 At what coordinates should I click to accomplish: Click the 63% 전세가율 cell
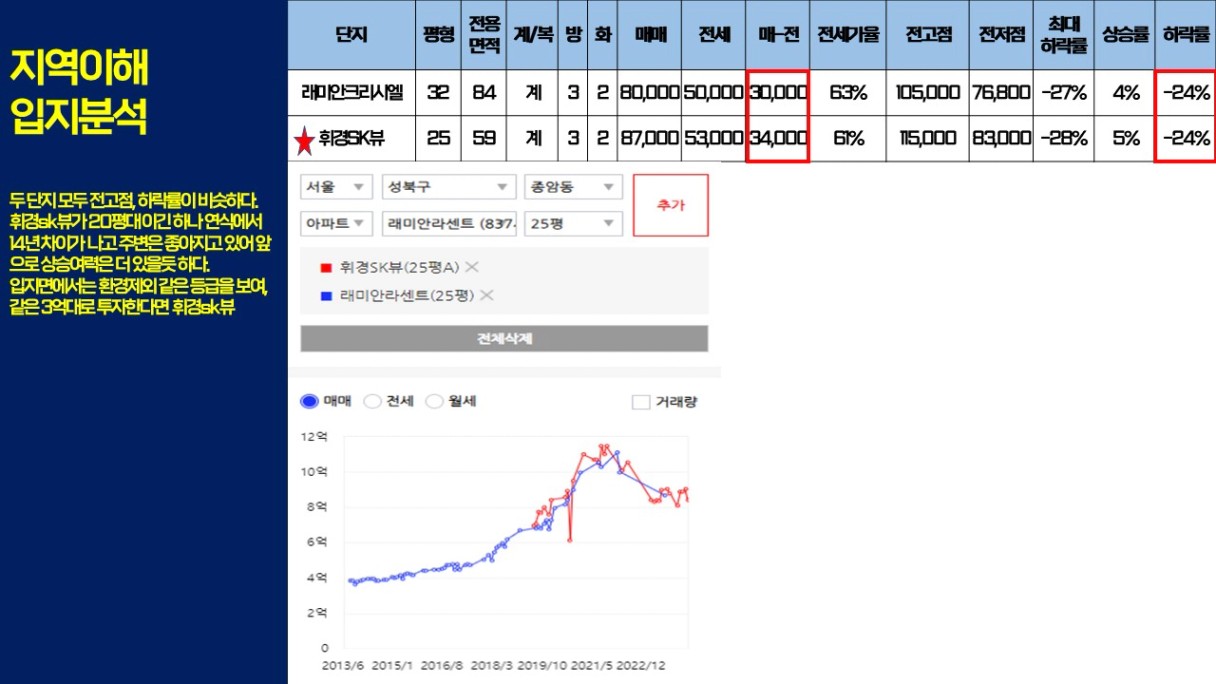[x=848, y=93]
